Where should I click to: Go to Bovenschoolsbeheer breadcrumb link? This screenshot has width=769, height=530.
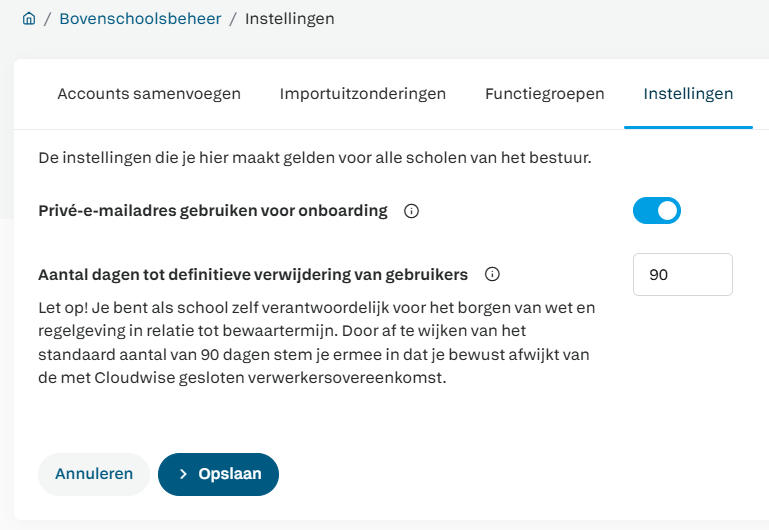click(x=140, y=19)
